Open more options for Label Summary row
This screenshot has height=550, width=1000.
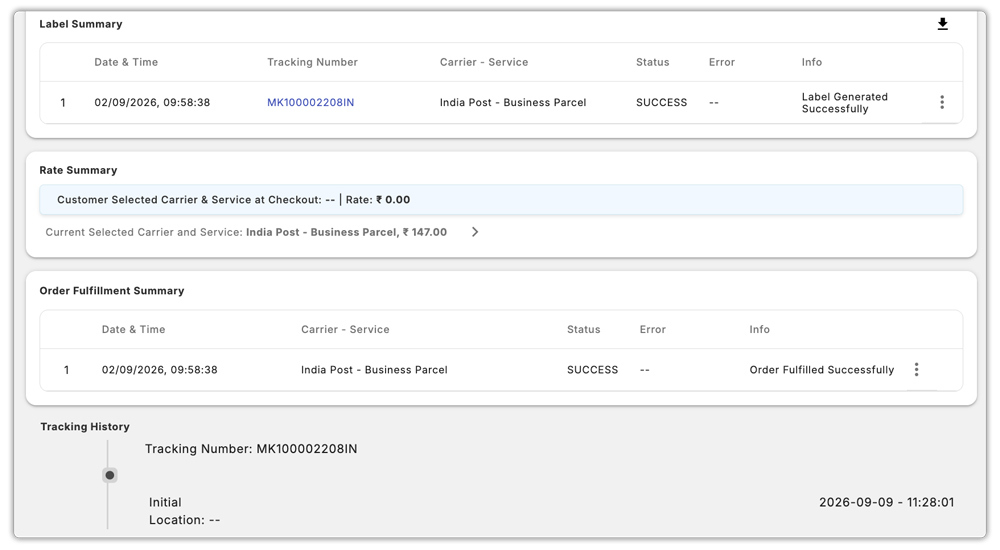pos(942,102)
